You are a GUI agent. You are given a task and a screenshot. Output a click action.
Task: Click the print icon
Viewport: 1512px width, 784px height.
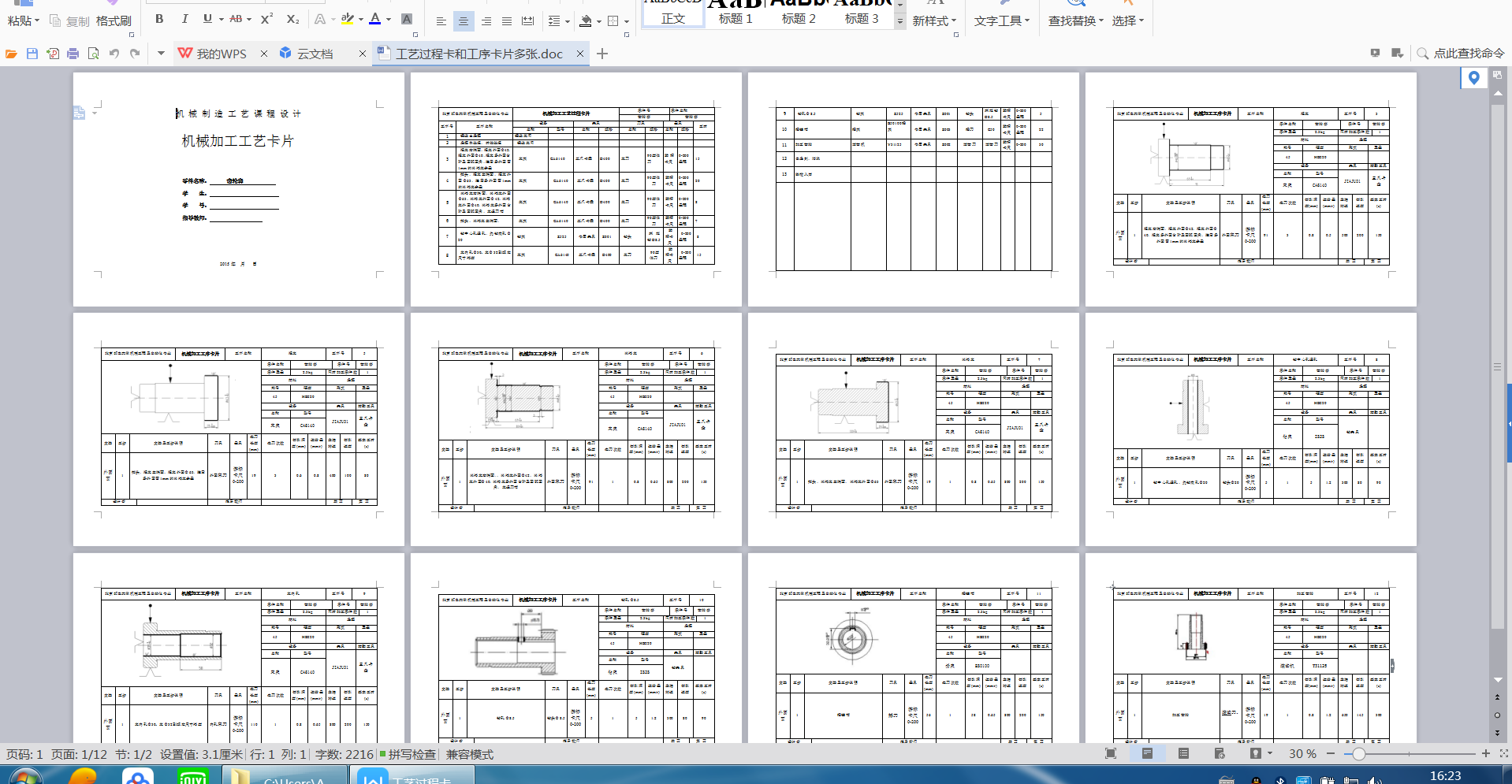pyautogui.click(x=73, y=54)
